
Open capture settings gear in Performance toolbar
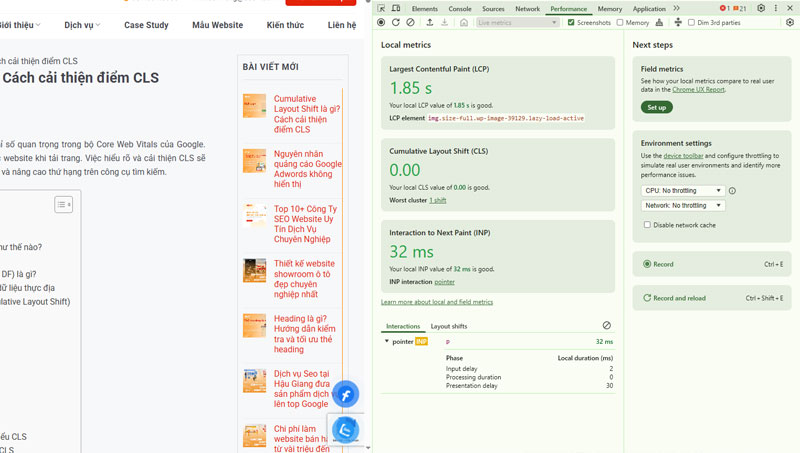tap(790, 22)
